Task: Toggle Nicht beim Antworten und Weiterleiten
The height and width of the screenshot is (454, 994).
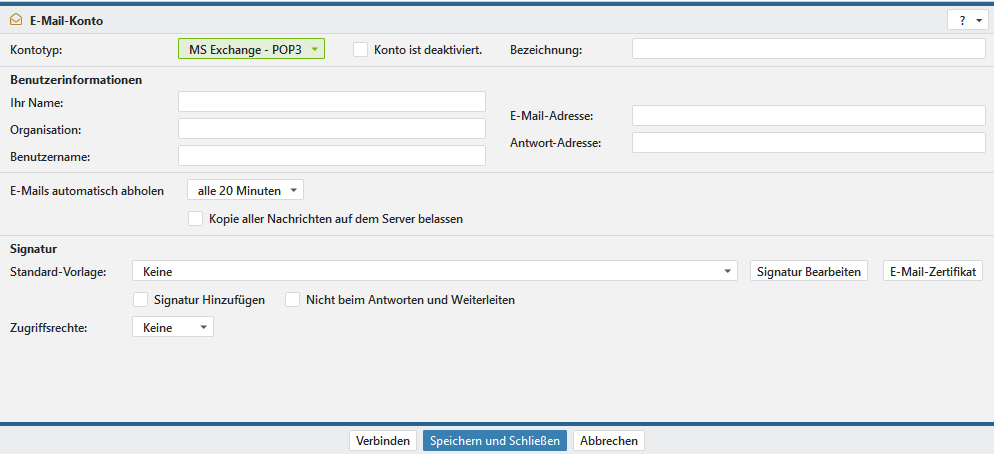Action: pos(293,299)
